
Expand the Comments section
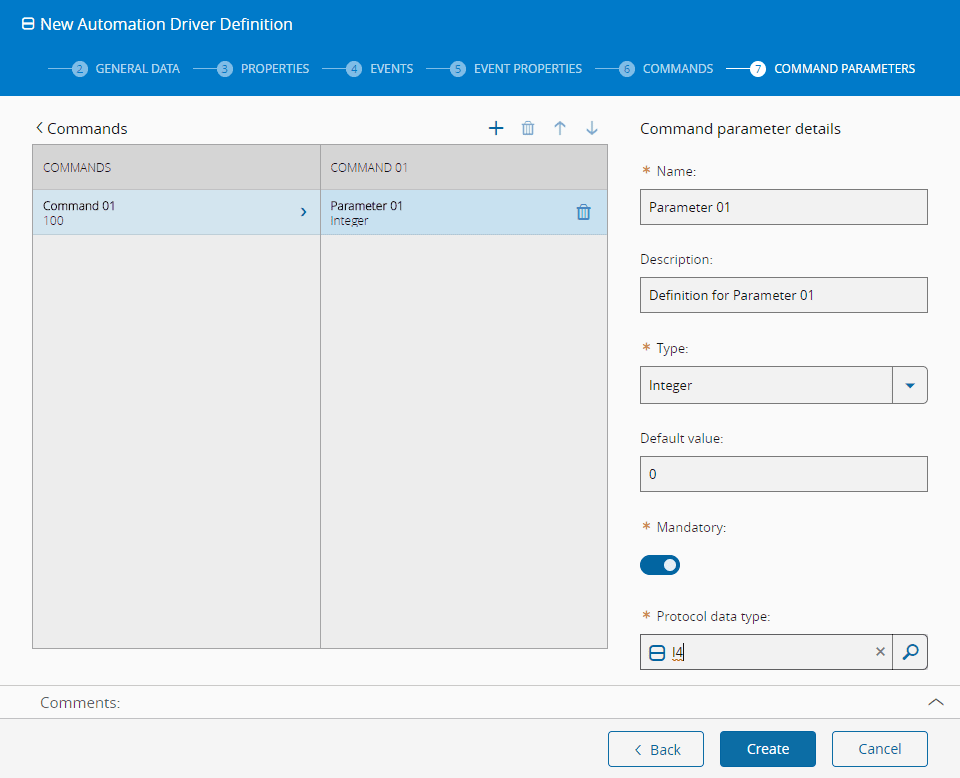click(x=935, y=702)
